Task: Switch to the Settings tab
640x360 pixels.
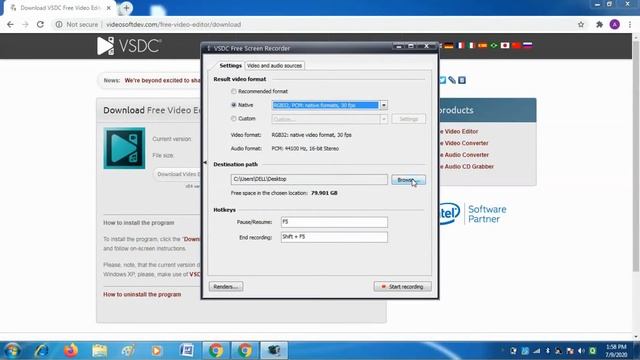Action: [x=230, y=65]
